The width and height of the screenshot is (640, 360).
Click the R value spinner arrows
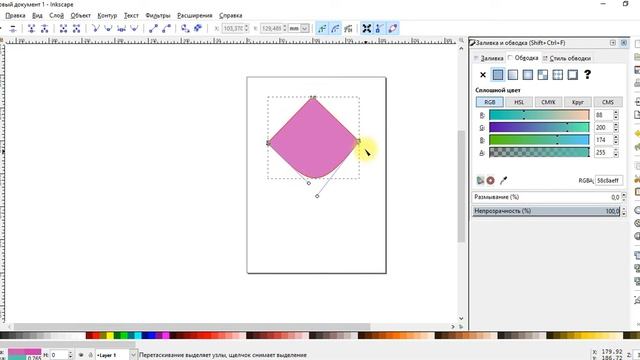point(616,115)
